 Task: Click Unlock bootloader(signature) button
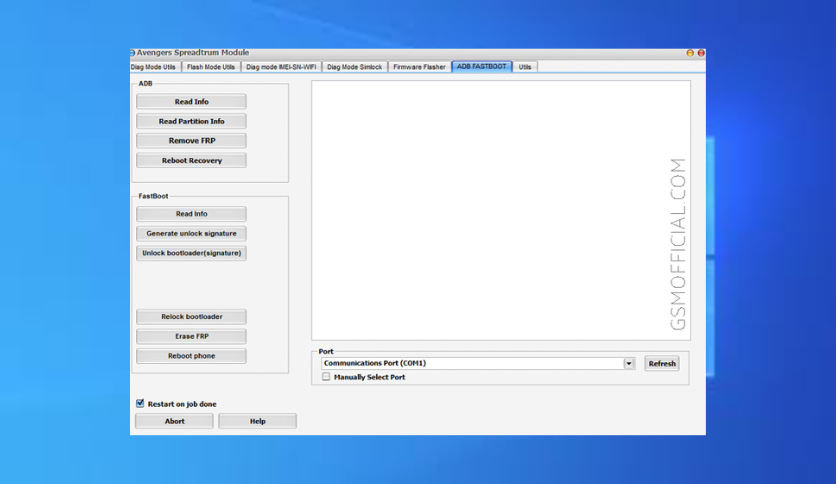point(191,253)
